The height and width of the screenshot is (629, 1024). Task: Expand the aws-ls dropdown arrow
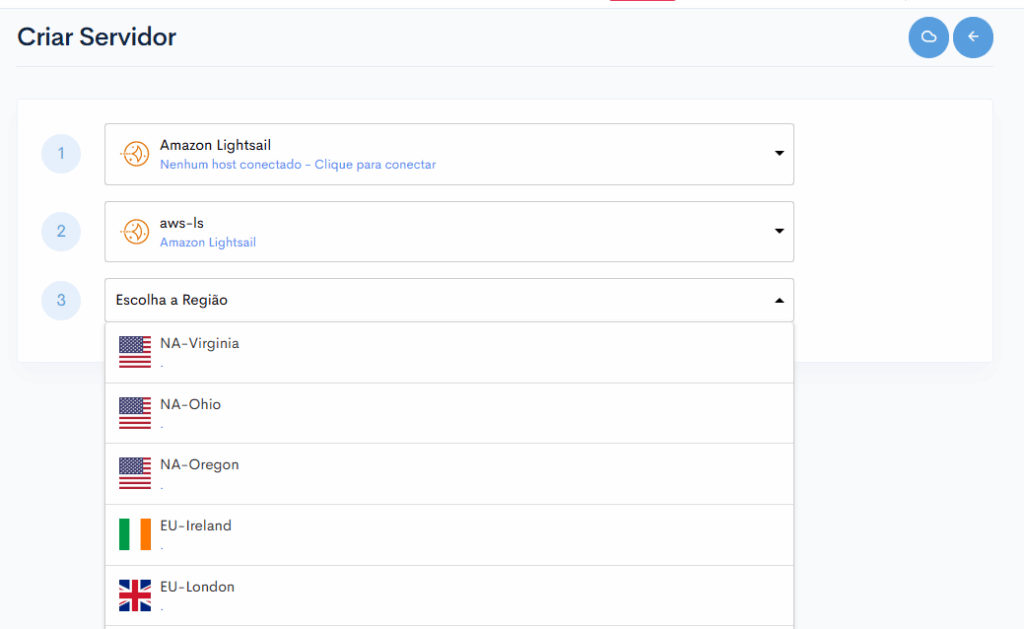pos(778,231)
